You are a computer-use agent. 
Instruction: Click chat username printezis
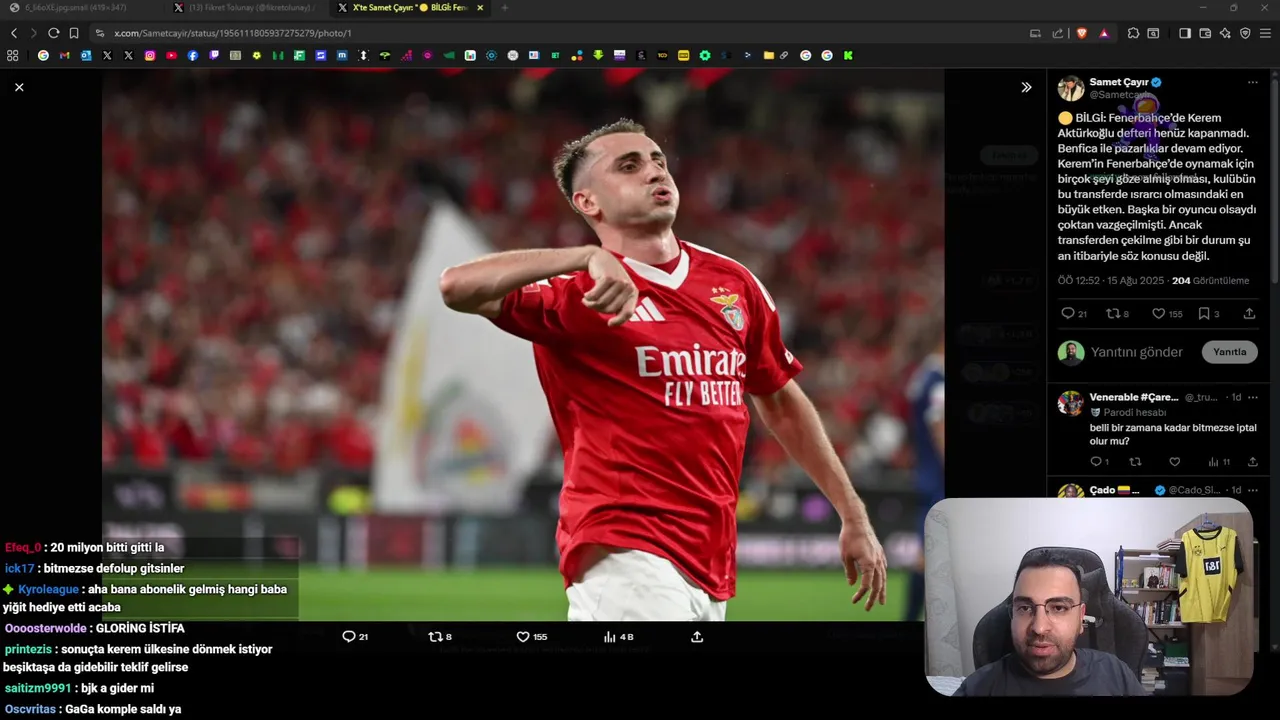[28, 649]
